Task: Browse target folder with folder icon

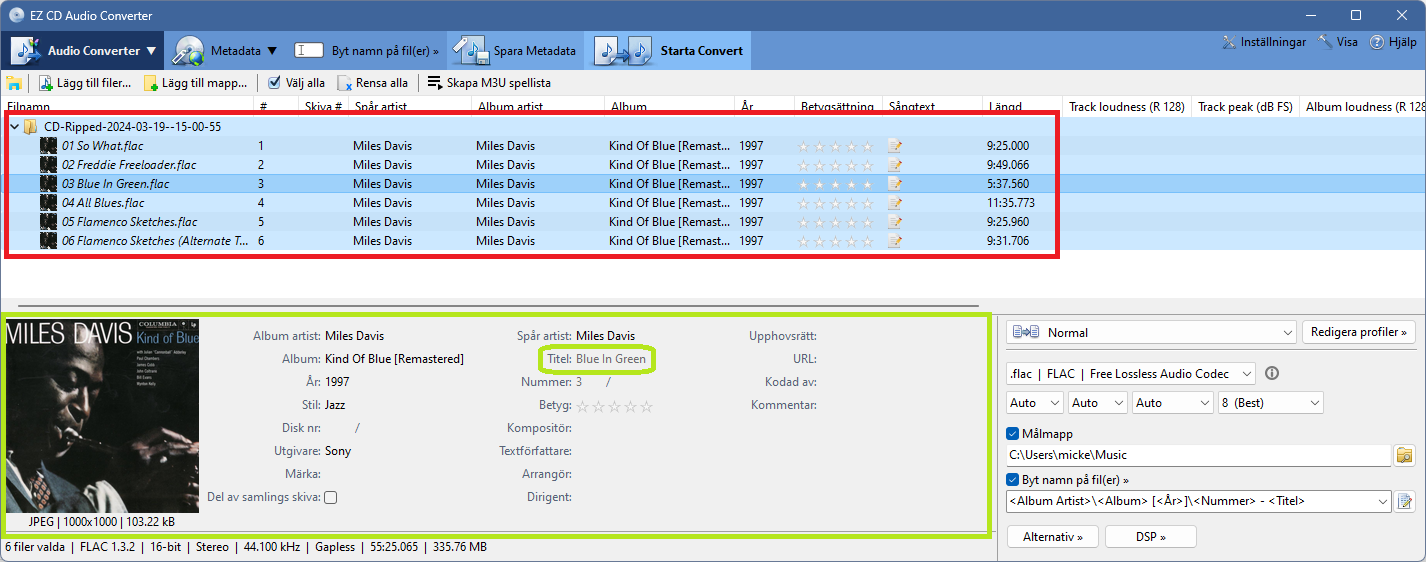Action: click(1405, 455)
